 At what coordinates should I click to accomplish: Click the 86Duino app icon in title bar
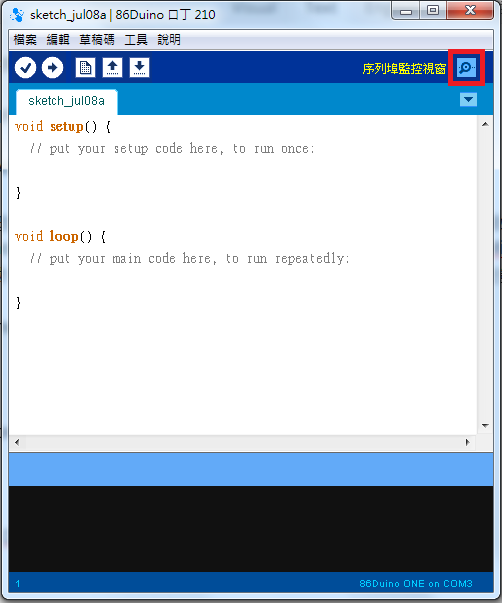coord(17,15)
